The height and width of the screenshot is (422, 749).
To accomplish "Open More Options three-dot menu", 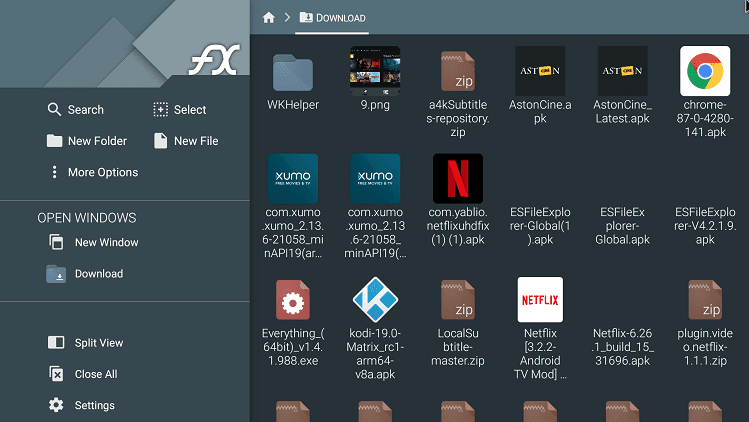I will point(54,172).
